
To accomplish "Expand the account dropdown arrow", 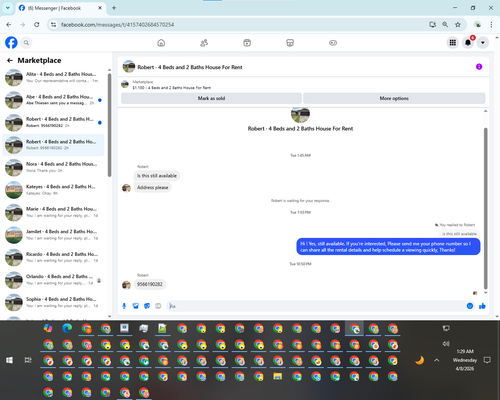I will pos(483,43).
